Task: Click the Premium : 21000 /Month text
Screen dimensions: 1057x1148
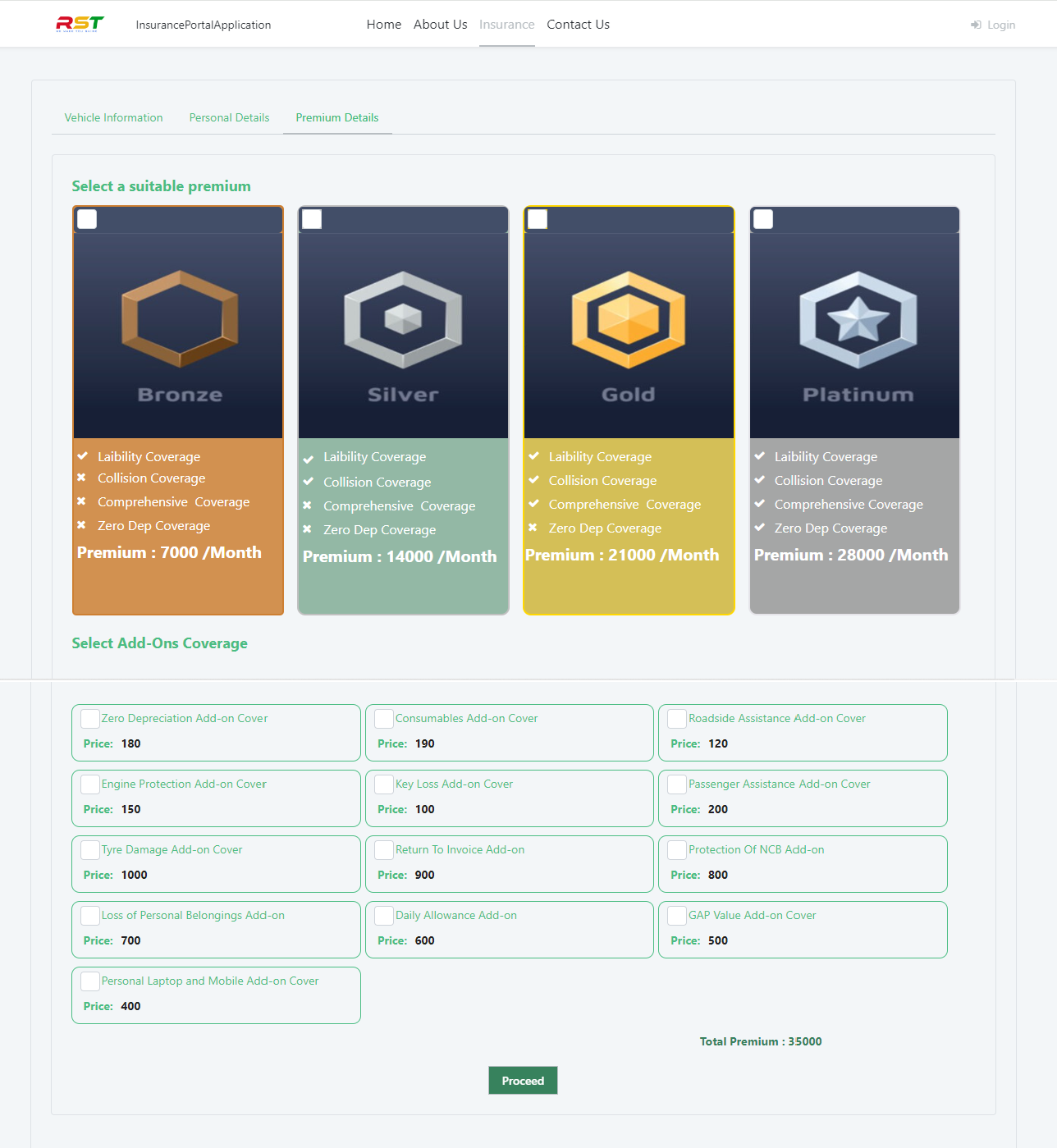Action: pyautogui.click(x=622, y=555)
